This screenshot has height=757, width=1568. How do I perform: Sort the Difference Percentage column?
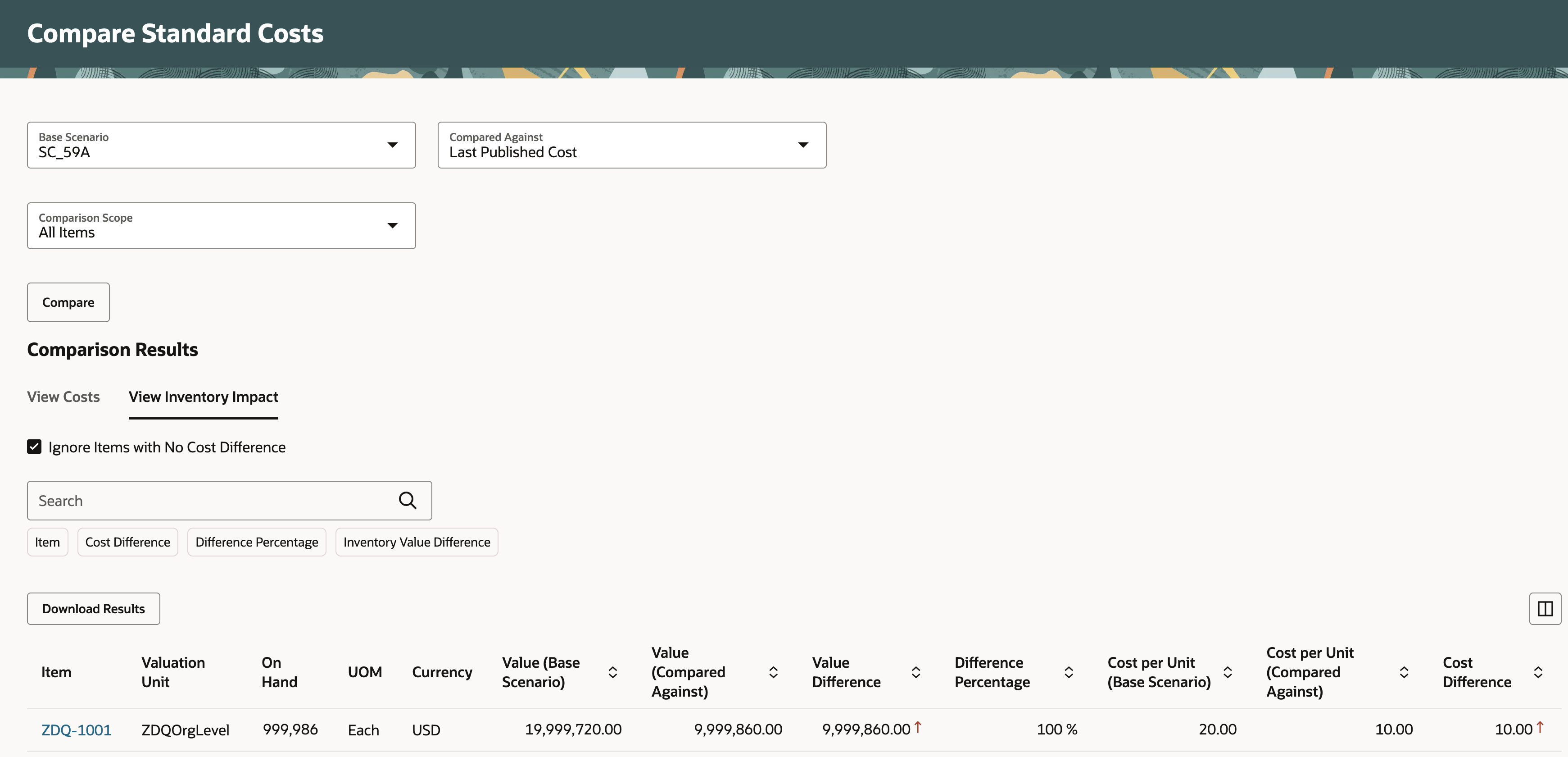click(x=1068, y=672)
